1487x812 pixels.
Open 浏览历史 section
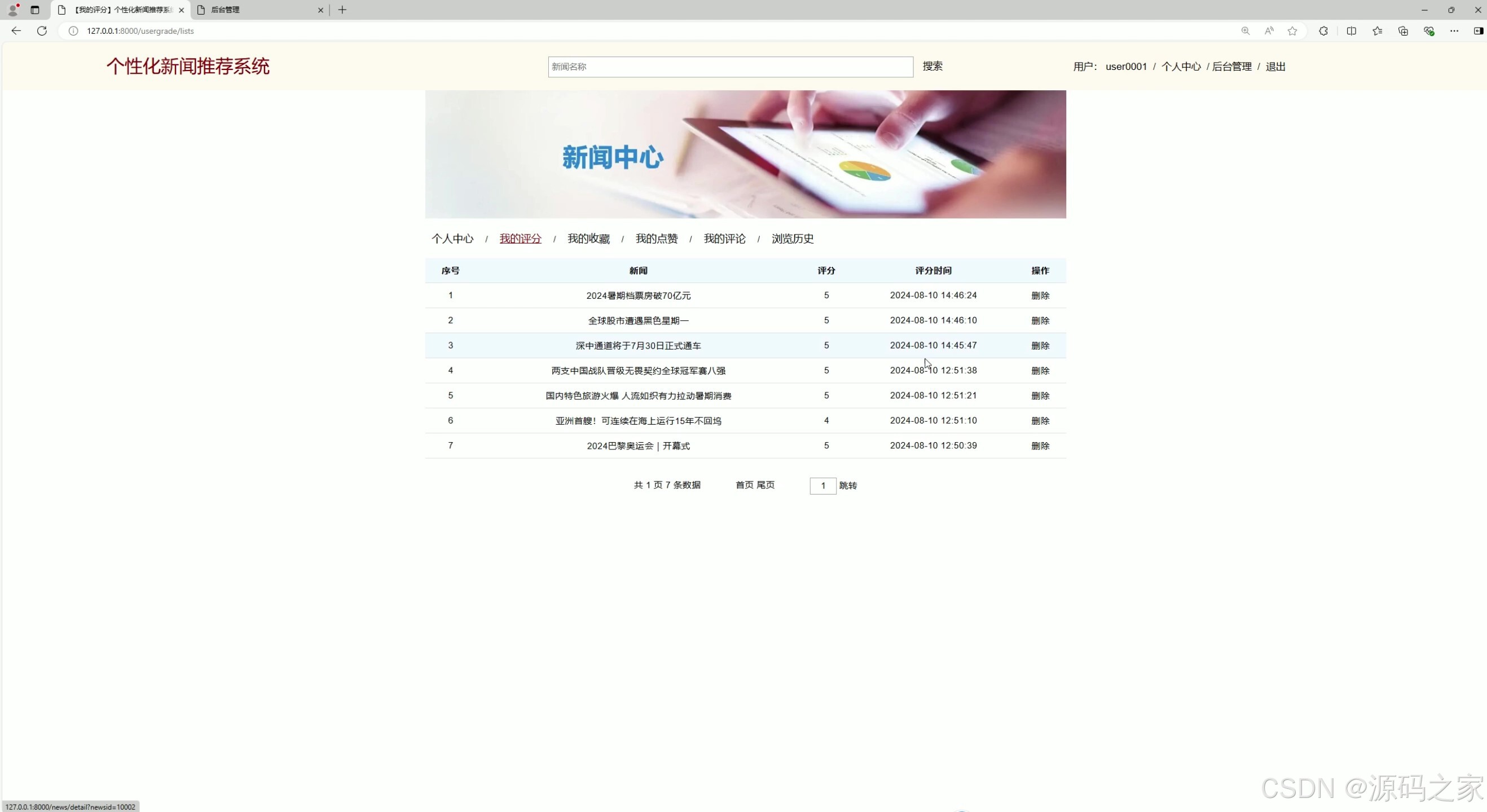pos(792,239)
